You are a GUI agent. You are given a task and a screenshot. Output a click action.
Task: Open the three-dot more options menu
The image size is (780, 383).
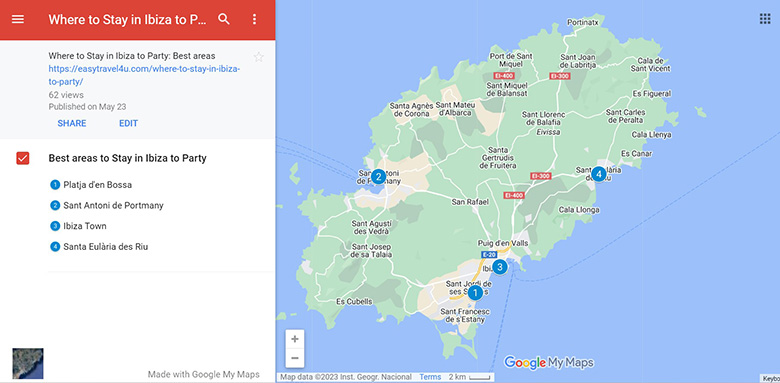[254, 19]
